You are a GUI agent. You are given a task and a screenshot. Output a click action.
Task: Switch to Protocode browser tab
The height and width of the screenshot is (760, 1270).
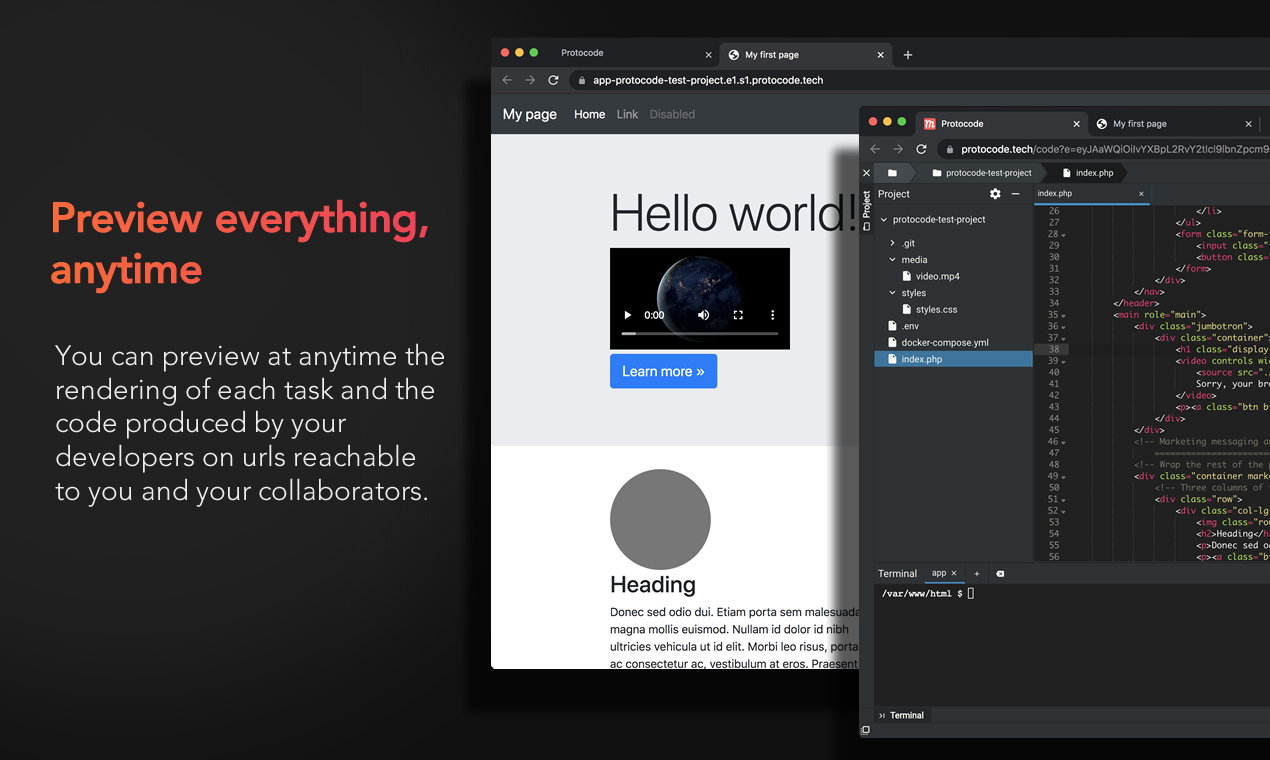pos(1000,124)
